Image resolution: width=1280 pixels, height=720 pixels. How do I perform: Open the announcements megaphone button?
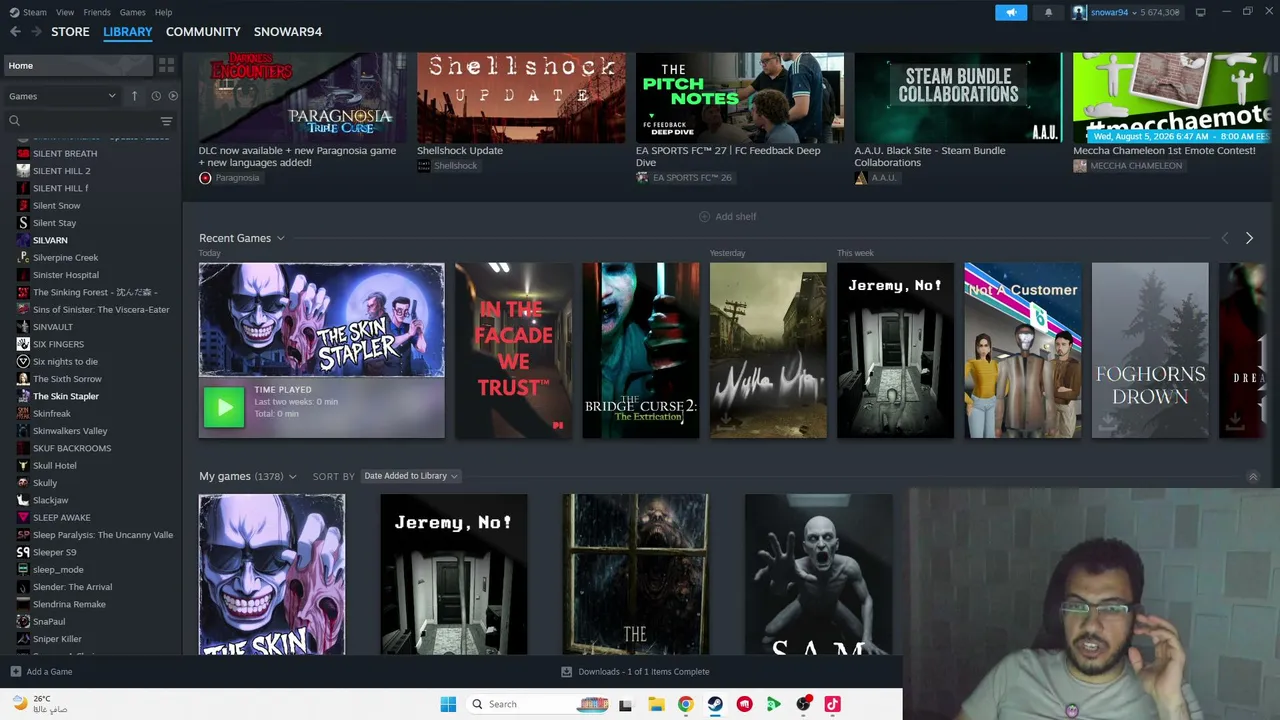click(x=1011, y=12)
